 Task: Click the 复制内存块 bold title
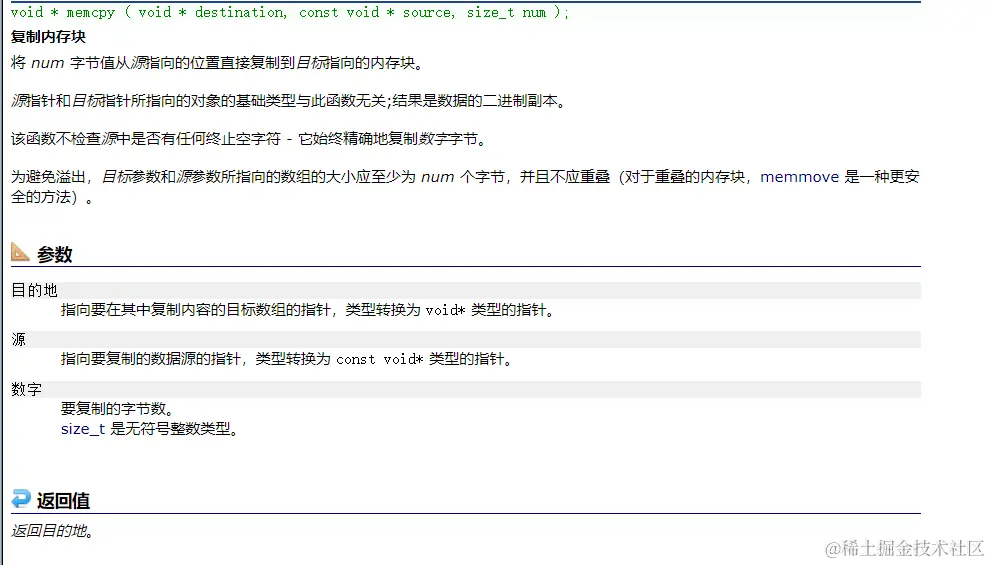click(x=48, y=37)
